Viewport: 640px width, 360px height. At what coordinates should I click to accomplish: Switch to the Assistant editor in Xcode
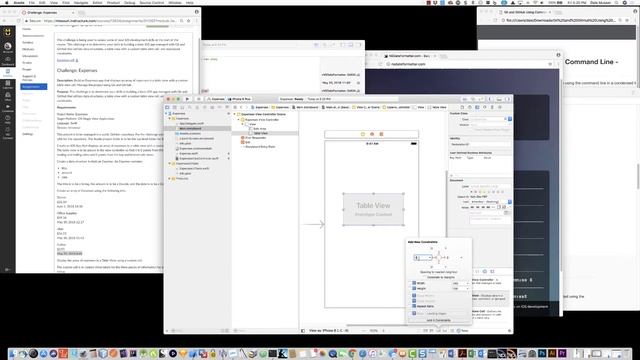tap(473, 99)
